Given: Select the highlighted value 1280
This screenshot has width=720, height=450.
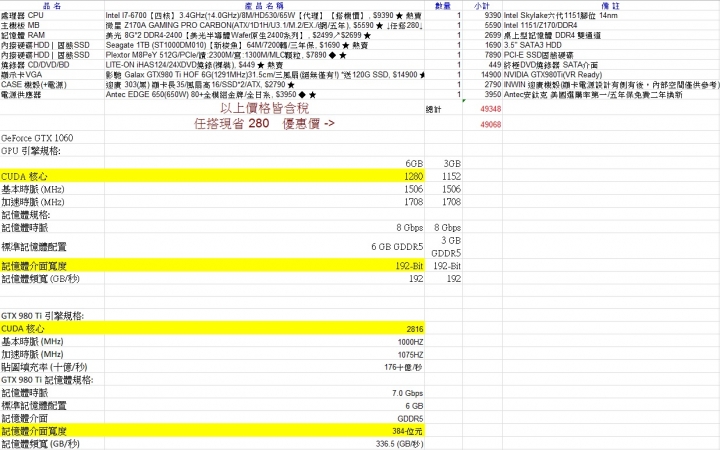Looking at the screenshot, I should 264,176.
